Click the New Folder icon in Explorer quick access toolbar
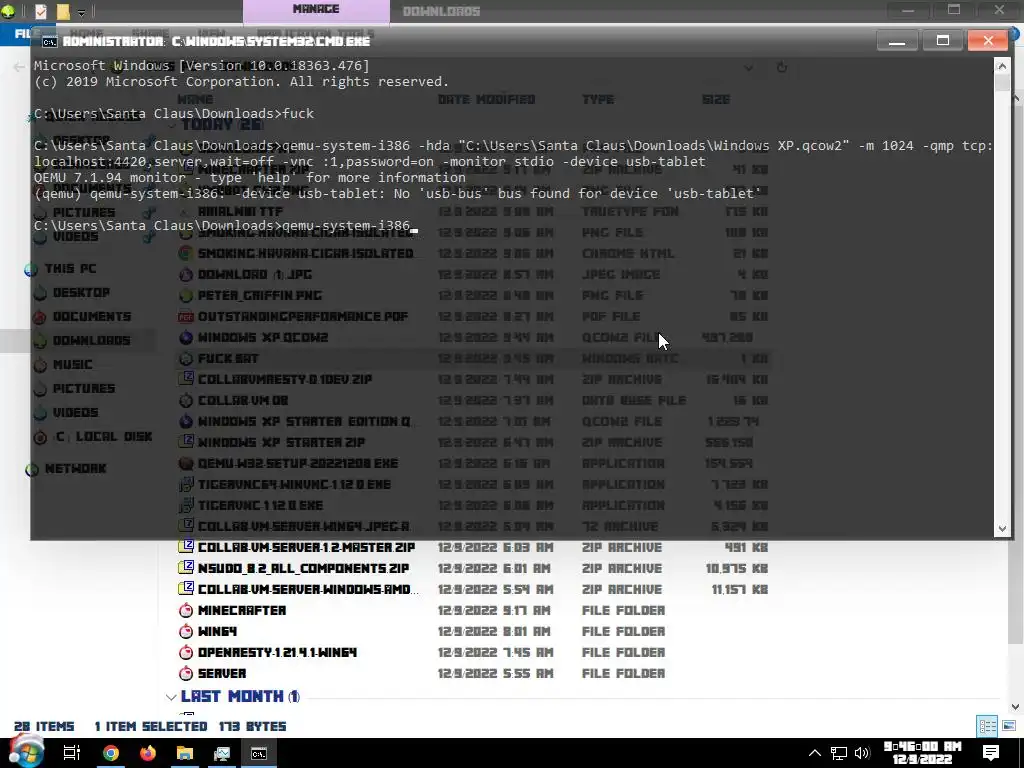The image size is (1024, 768). click(x=63, y=11)
